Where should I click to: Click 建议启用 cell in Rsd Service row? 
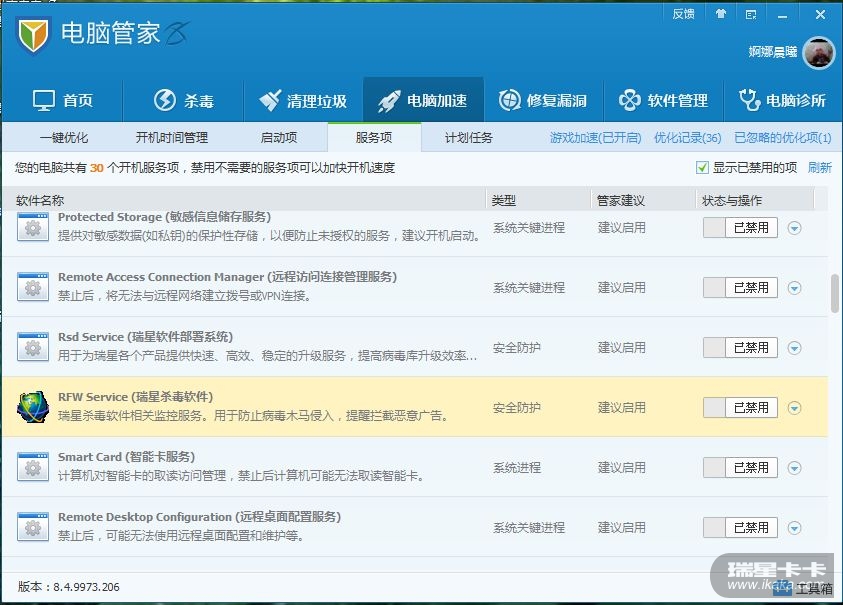click(621, 348)
